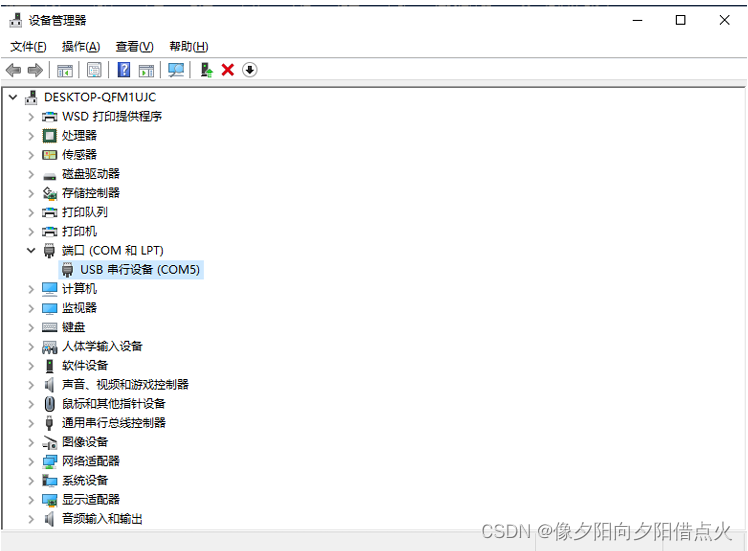Collapse the 端口 (COM 和 LPT) category

(31, 250)
